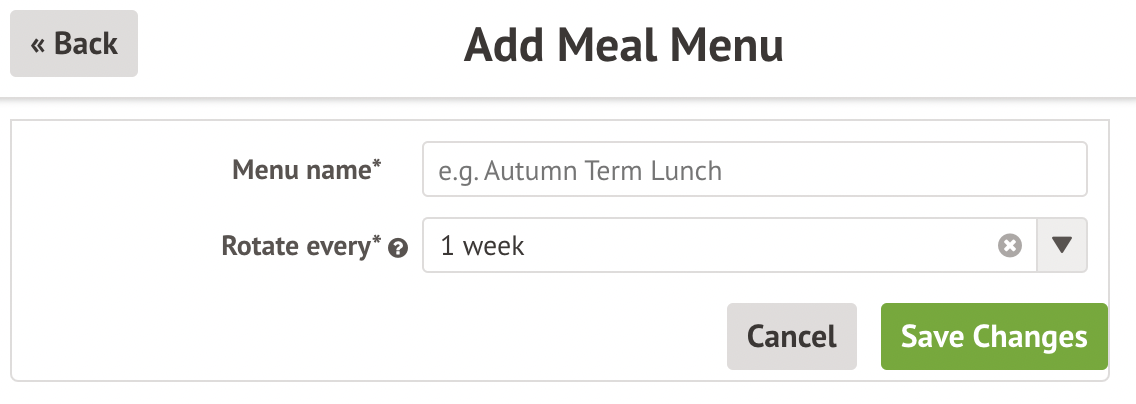Expand rotation options via the down triangle
Image resolution: width=1136 pixels, height=404 pixels.
[x=1061, y=246]
